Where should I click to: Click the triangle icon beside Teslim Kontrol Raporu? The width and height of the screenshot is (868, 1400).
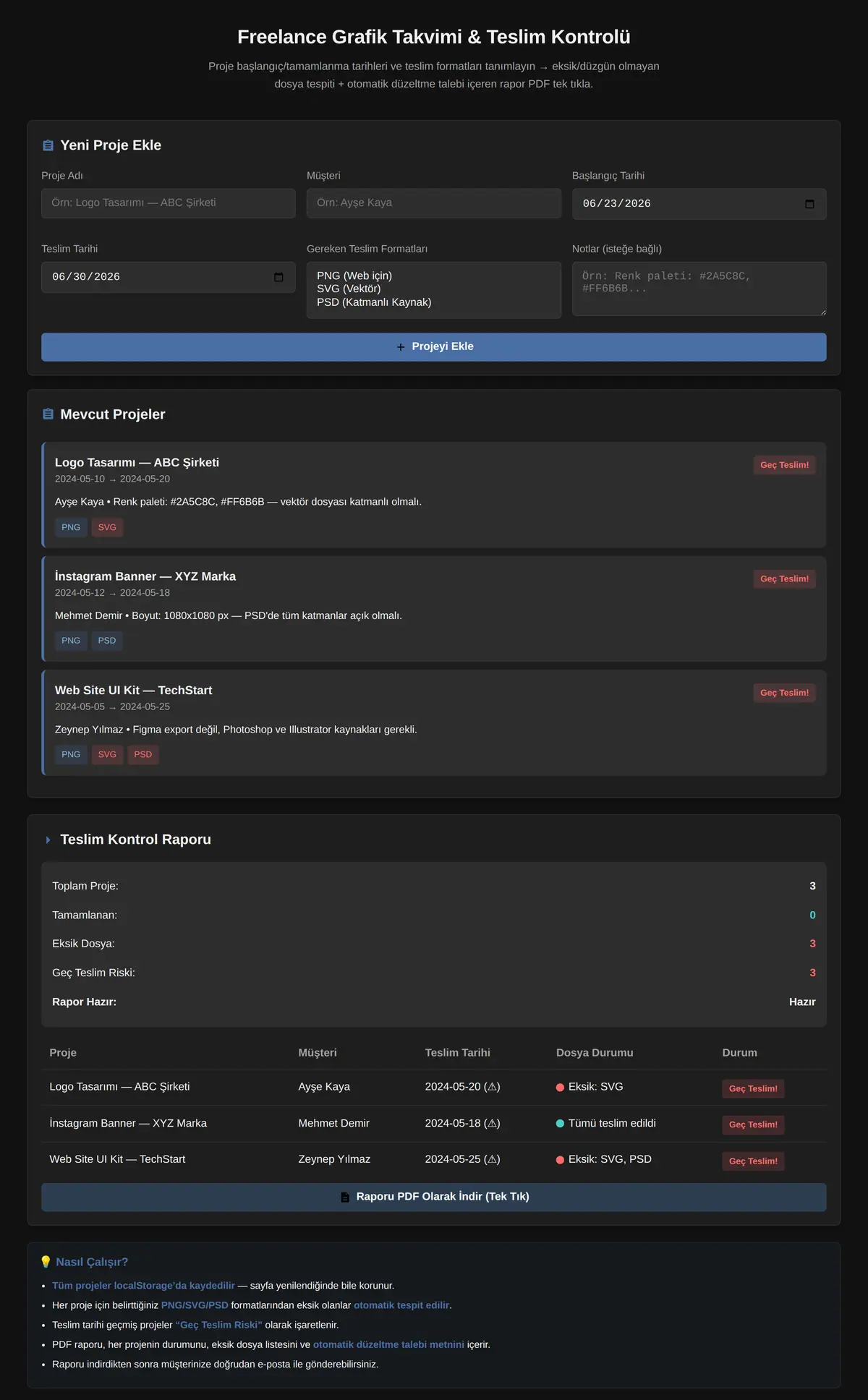[48, 840]
